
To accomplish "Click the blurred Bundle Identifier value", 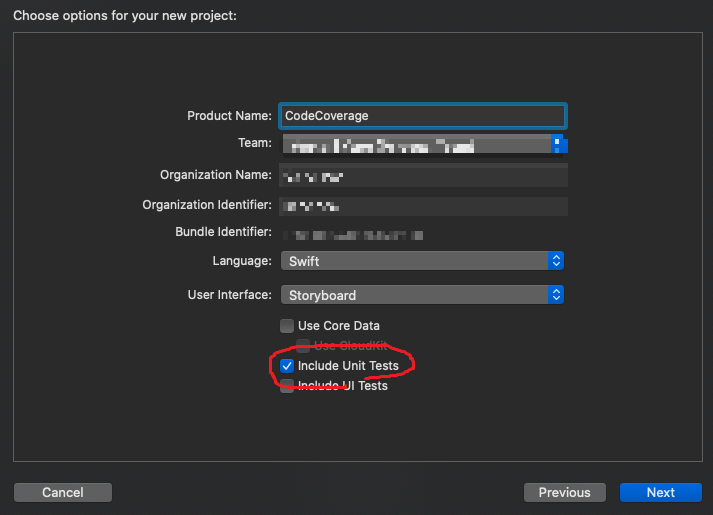I will click(353, 235).
